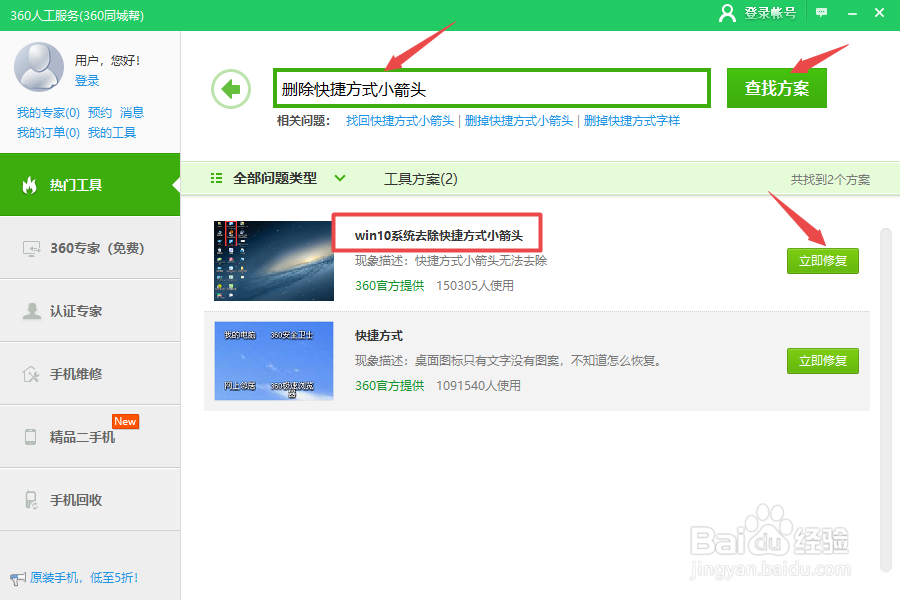Image resolution: width=900 pixels, height=600 pixels.
Task: Click related question 删掉快捷方式字样
Action: [x=632, y=121]
